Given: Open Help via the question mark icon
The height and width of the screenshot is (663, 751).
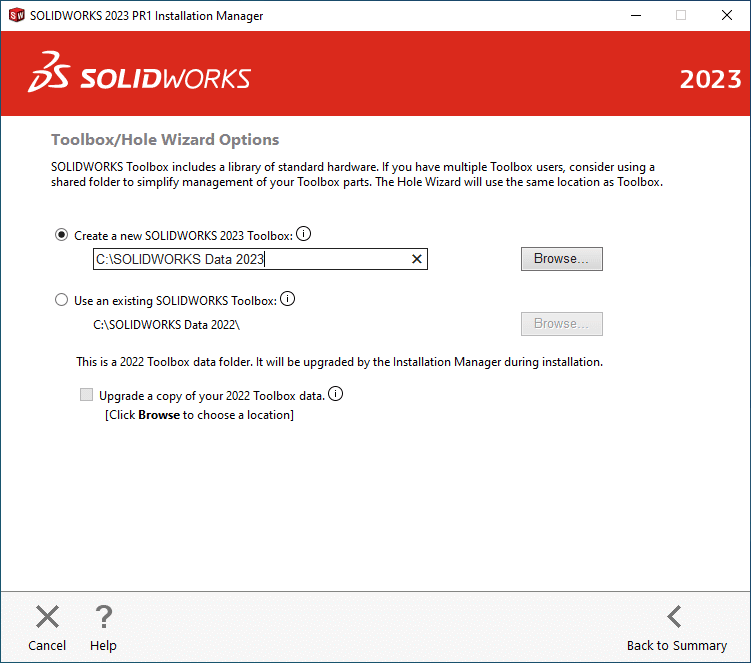Looking at the screenshot, I should pos(103,617).
